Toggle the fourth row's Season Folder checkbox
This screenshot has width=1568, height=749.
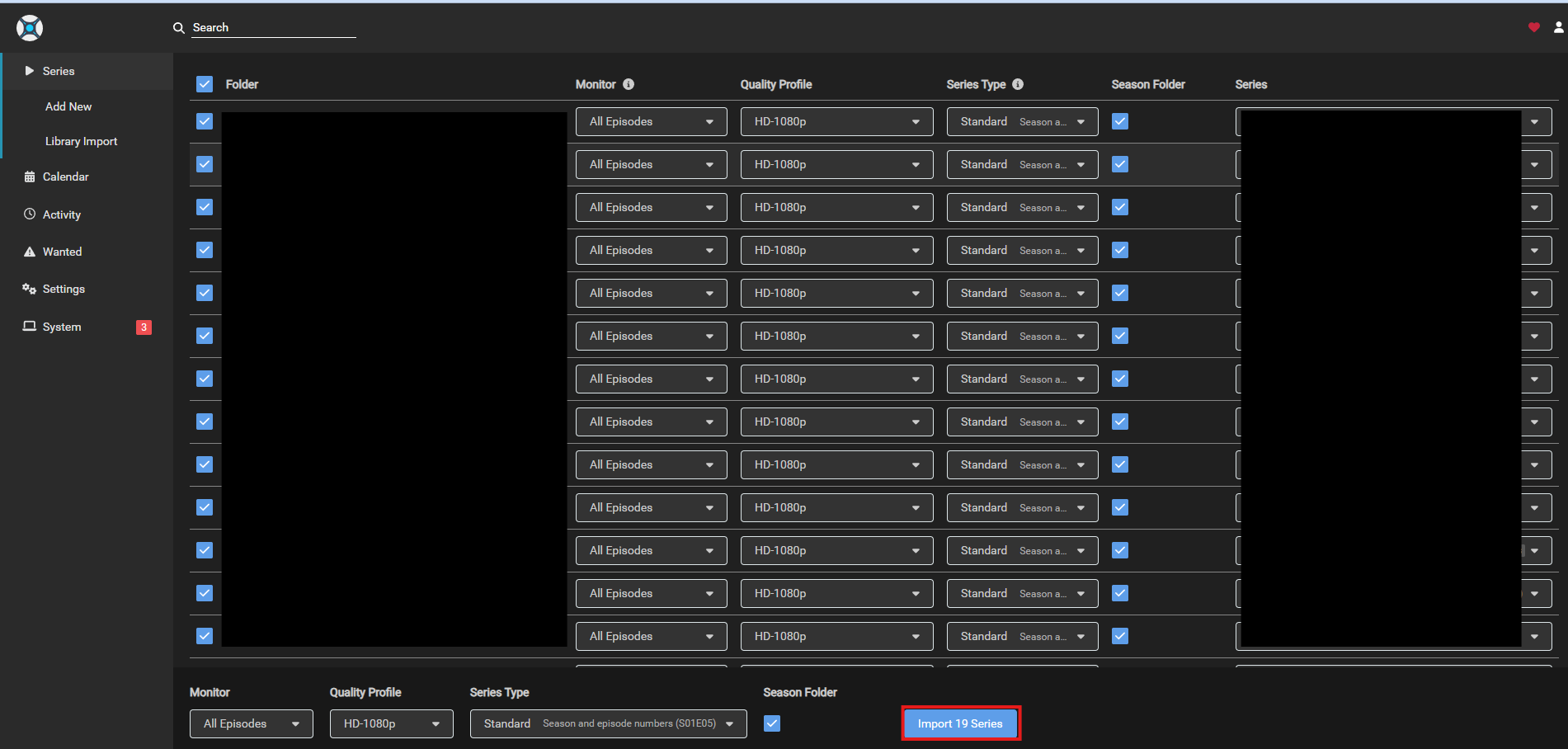(1120, 250)
